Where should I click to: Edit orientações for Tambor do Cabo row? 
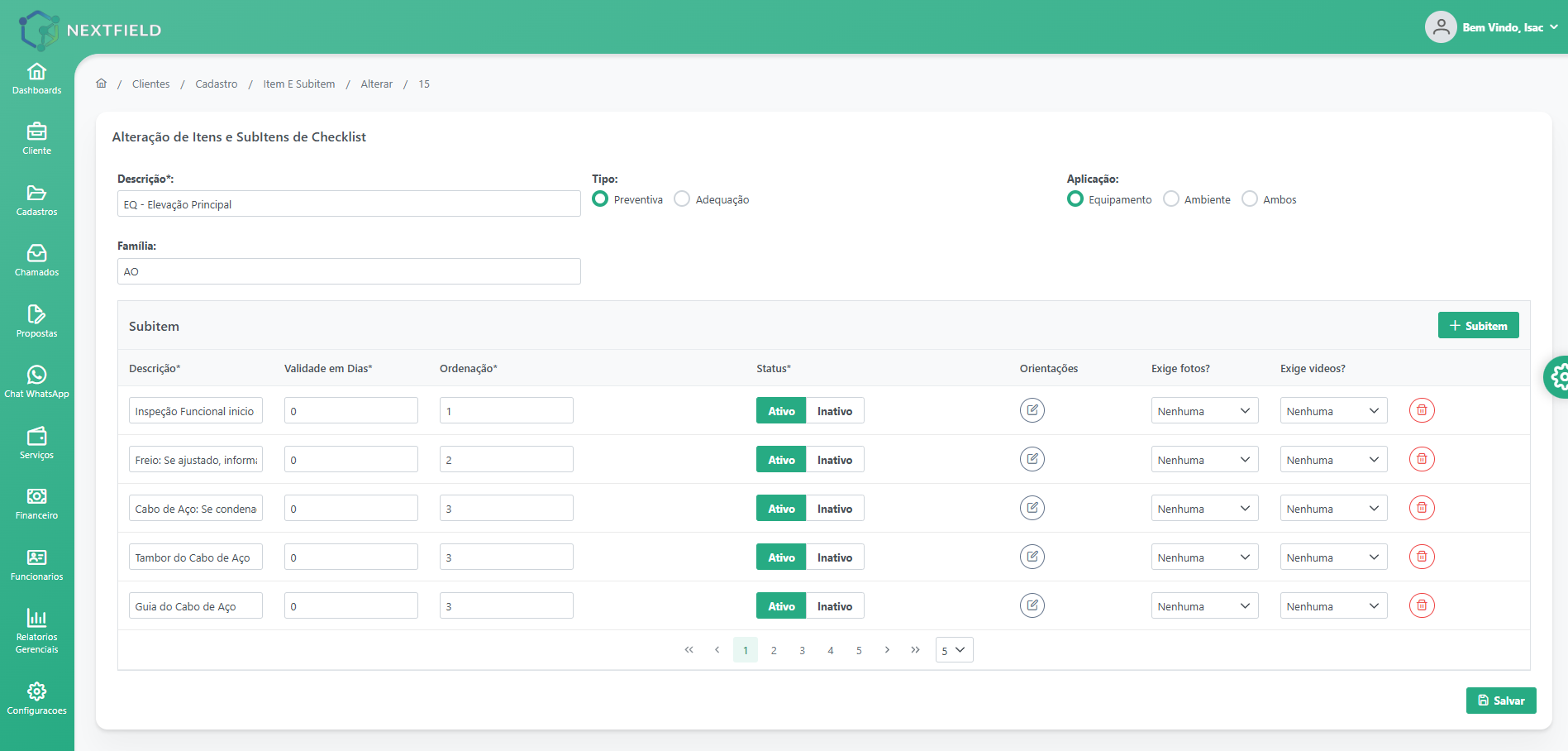[1032, 557]
